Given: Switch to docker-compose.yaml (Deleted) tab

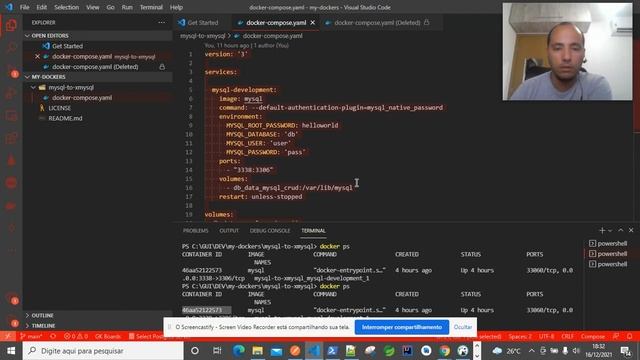Looking at the screenshot, I should coord(377,22).
